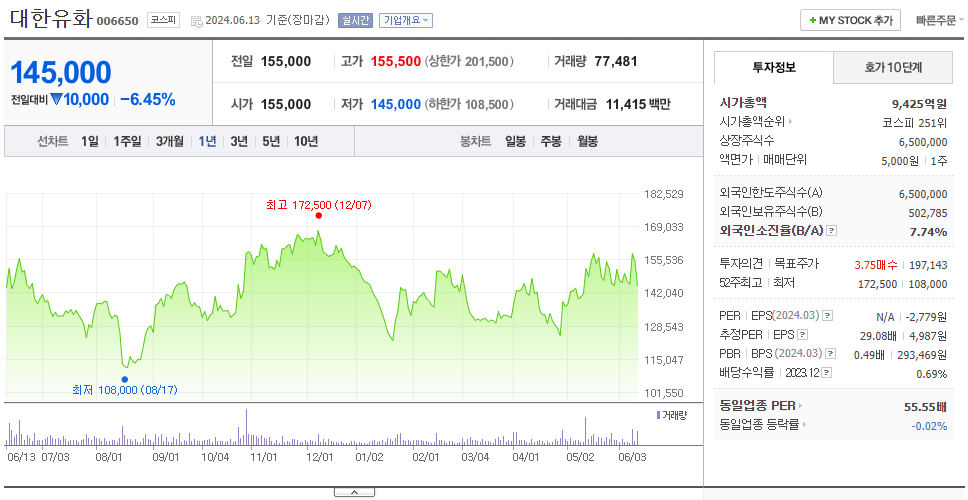Click the current price 145,000
The image size is (968, 500).
tap(60, 73)
